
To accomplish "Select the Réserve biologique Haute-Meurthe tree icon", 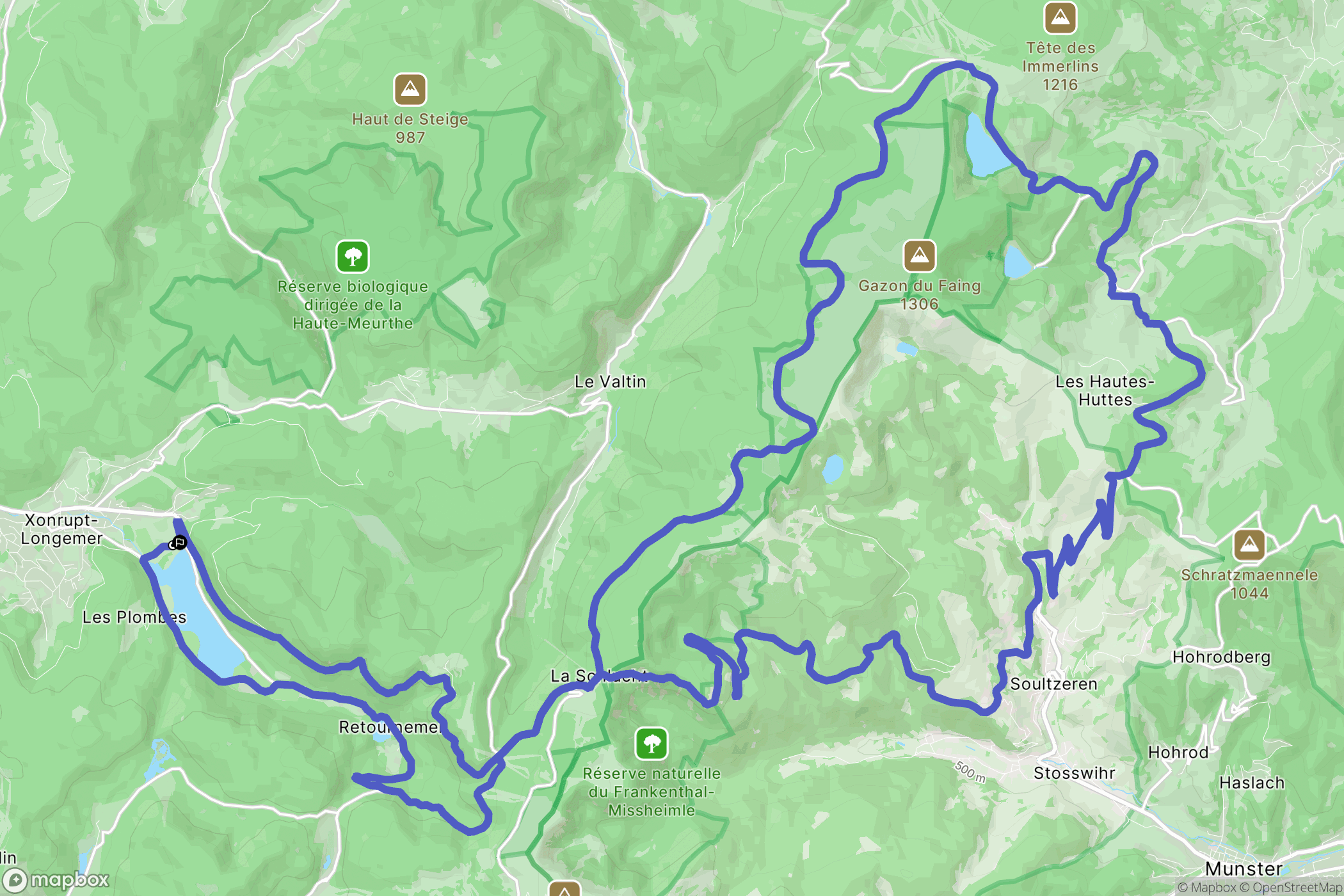I will (x=353, y=257).
